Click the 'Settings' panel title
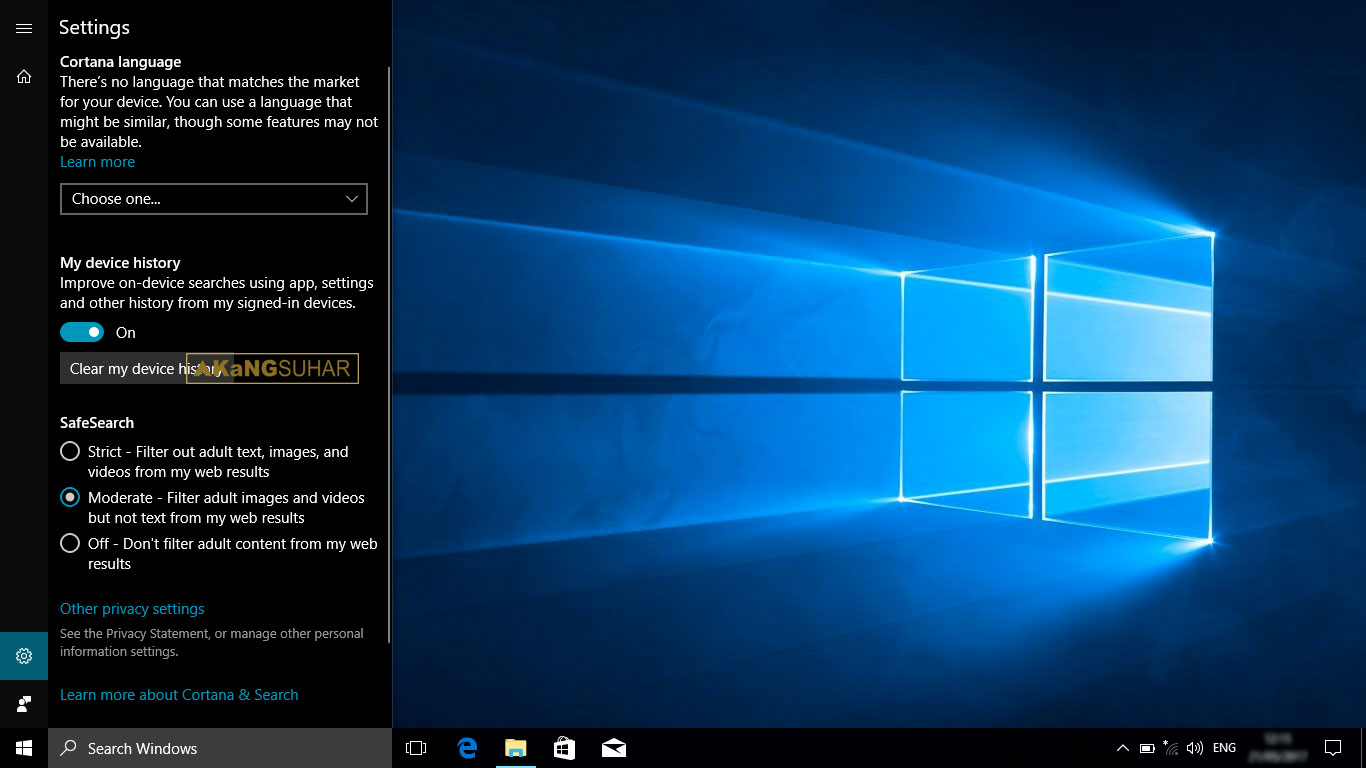This screenshot has width=1366, height=768. click(94, 28)
